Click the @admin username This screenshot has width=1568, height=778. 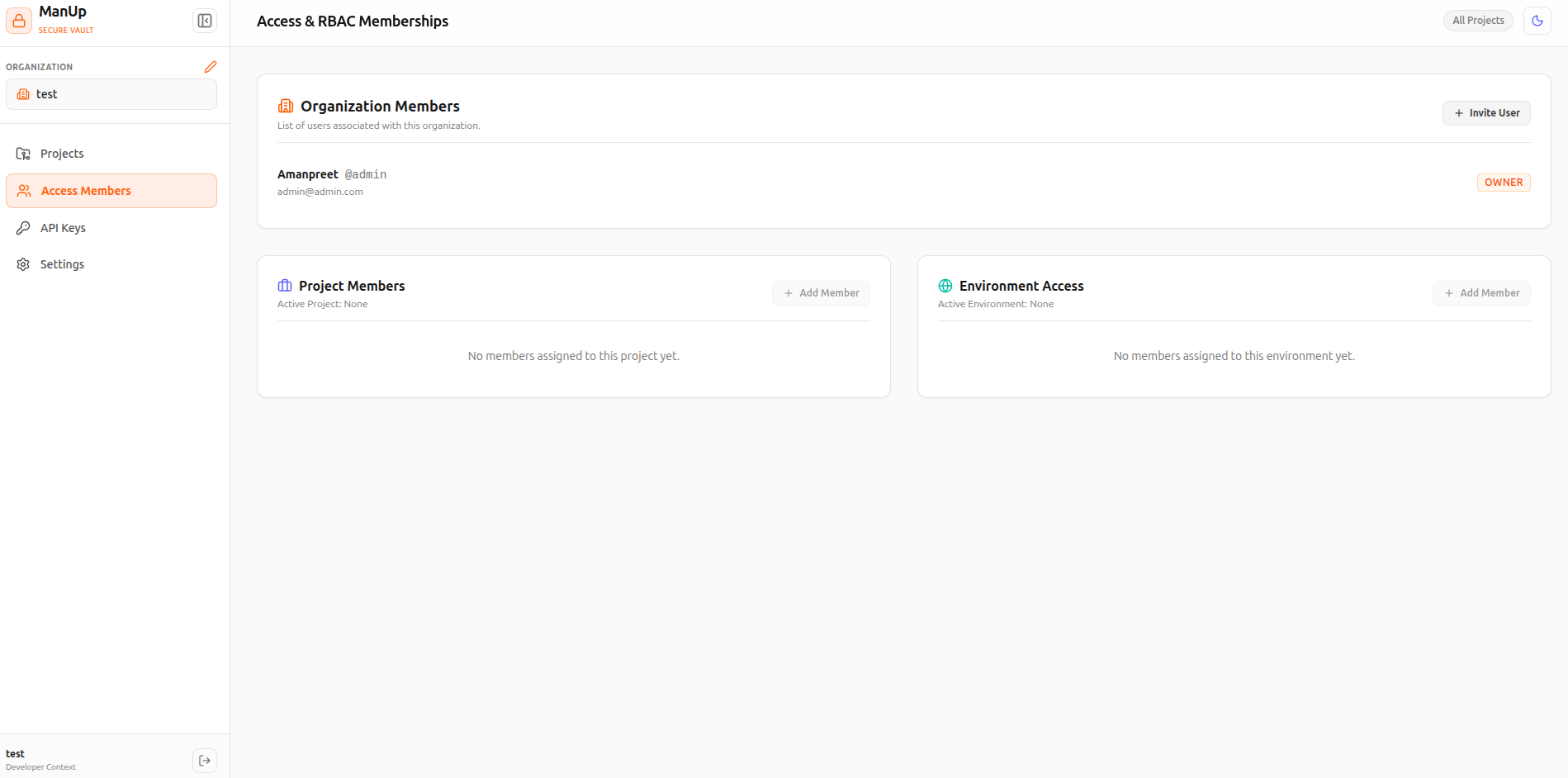point(366,174)
